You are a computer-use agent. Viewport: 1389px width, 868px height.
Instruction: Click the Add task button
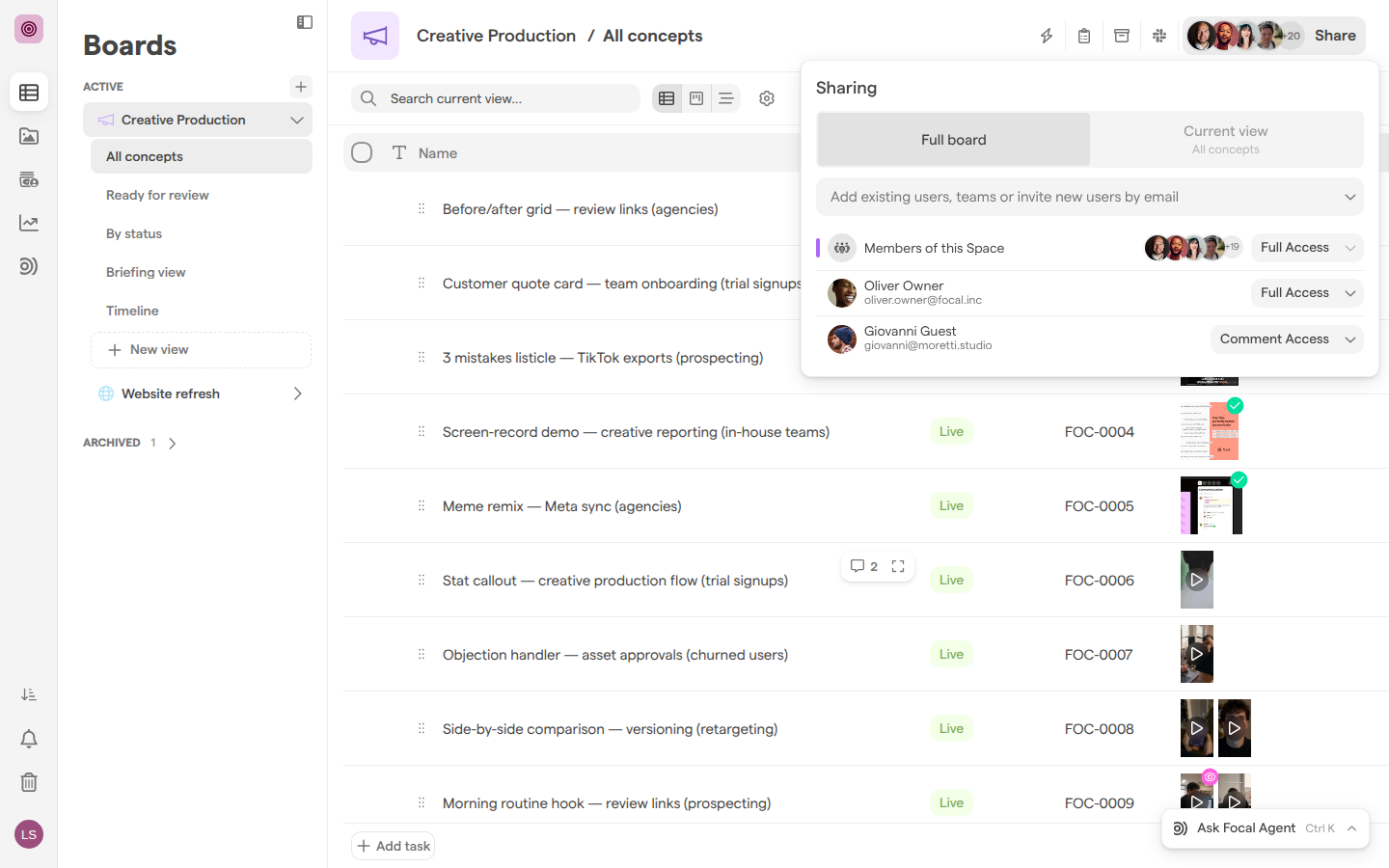click(x=394, y=846)
